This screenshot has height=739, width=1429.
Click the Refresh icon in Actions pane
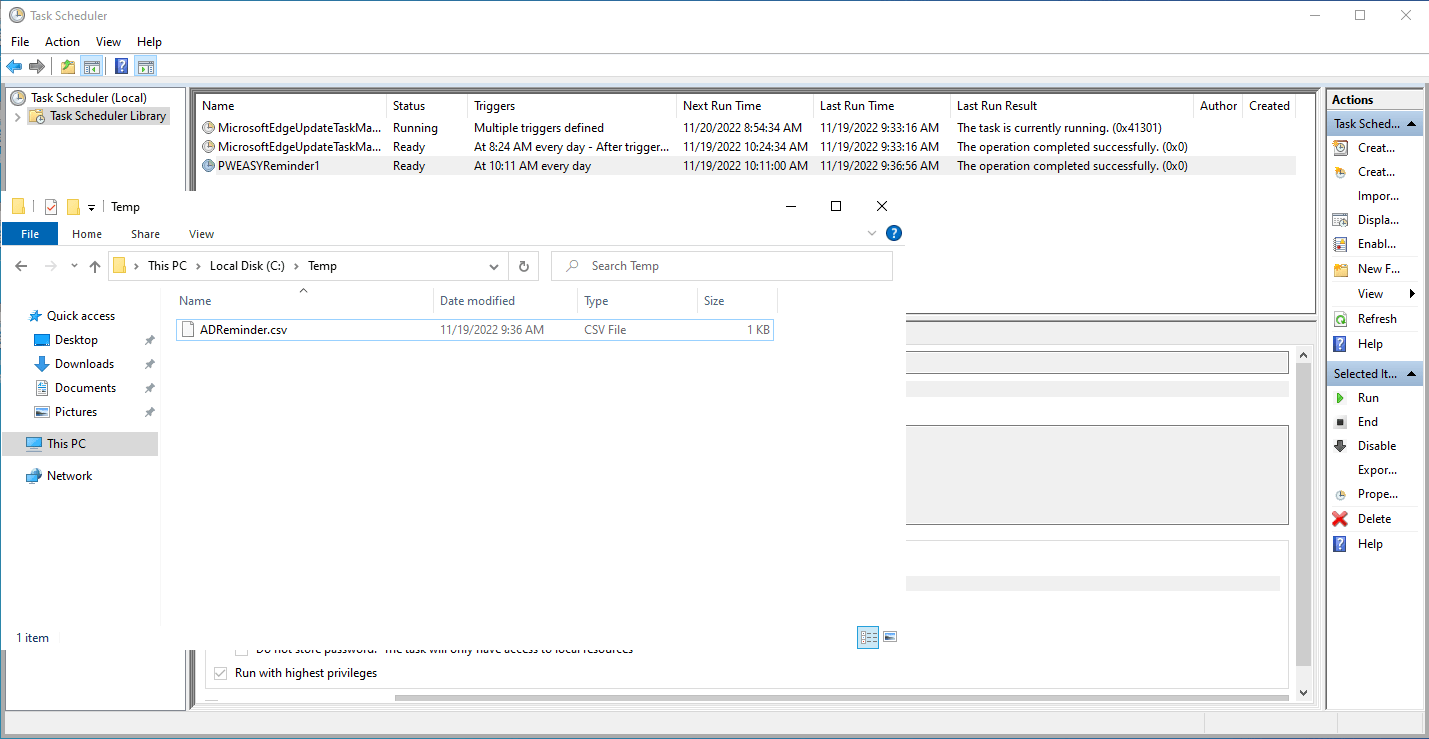pyautogui.click(x=1340, y=319)
